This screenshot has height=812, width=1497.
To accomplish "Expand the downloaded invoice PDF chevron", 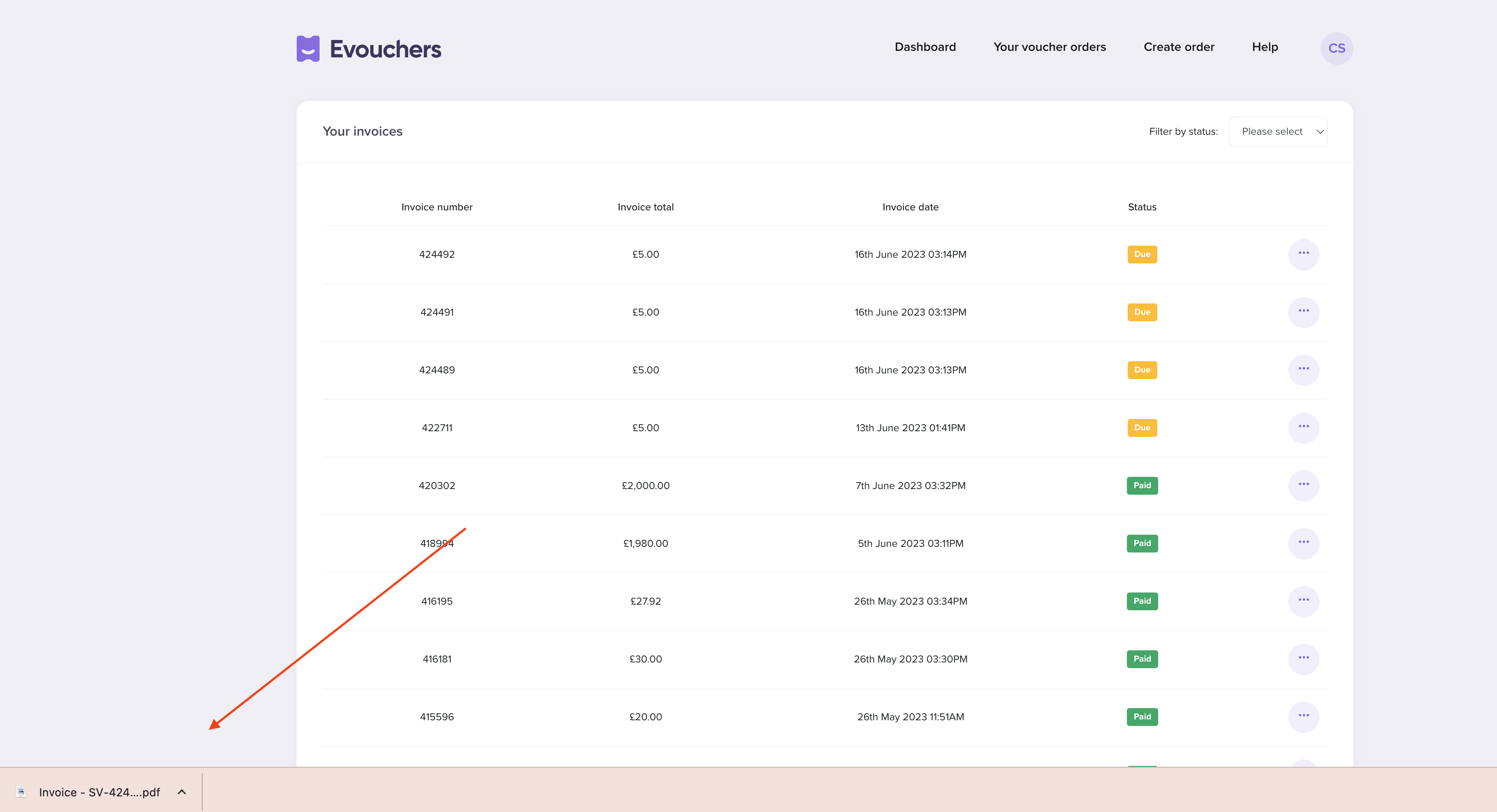I will [x=182, y=792].
